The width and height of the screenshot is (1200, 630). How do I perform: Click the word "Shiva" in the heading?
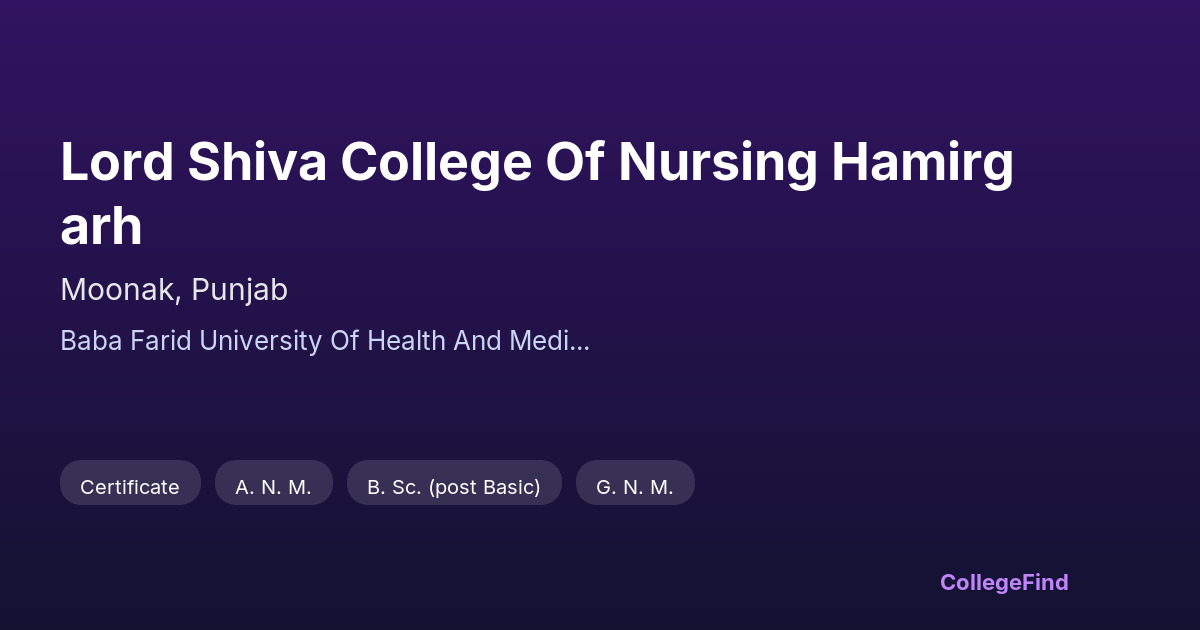[x=256, y=162]
